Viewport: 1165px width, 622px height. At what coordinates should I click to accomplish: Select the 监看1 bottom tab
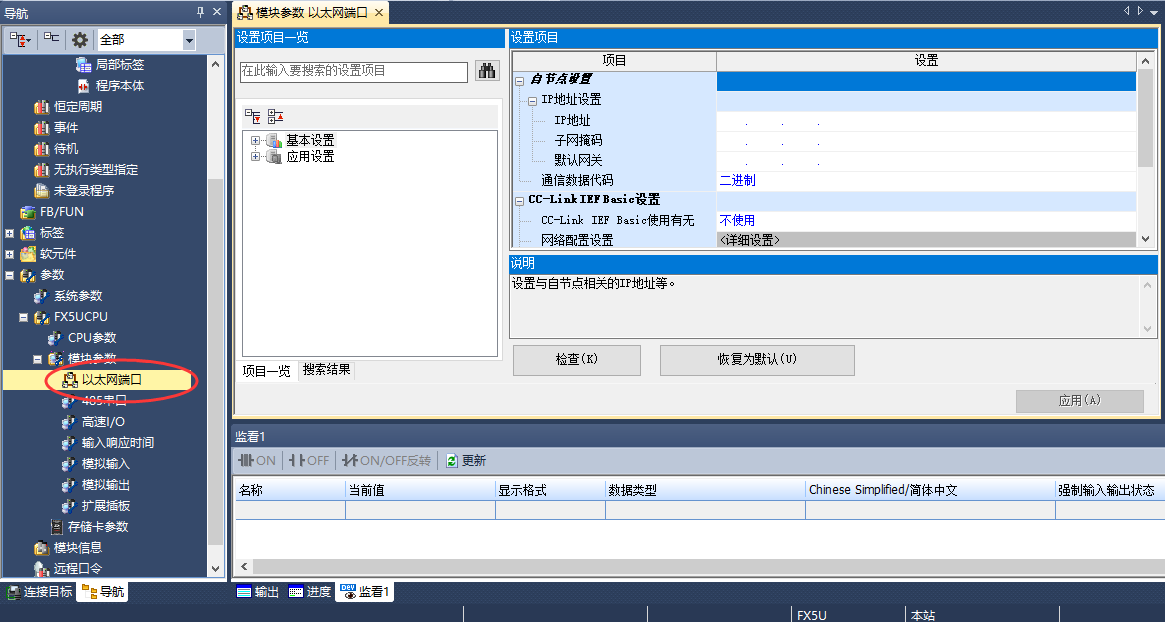point(365,592)
